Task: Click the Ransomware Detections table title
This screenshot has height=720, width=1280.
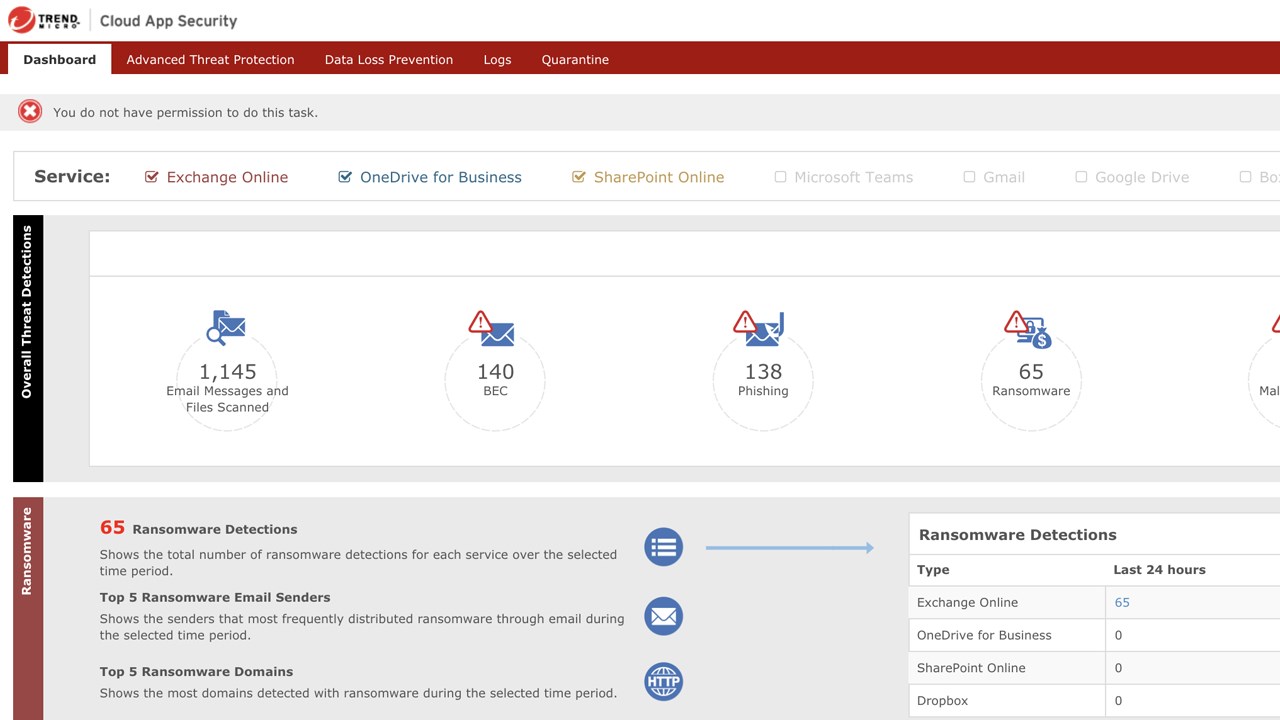Action: (1017, 534)
